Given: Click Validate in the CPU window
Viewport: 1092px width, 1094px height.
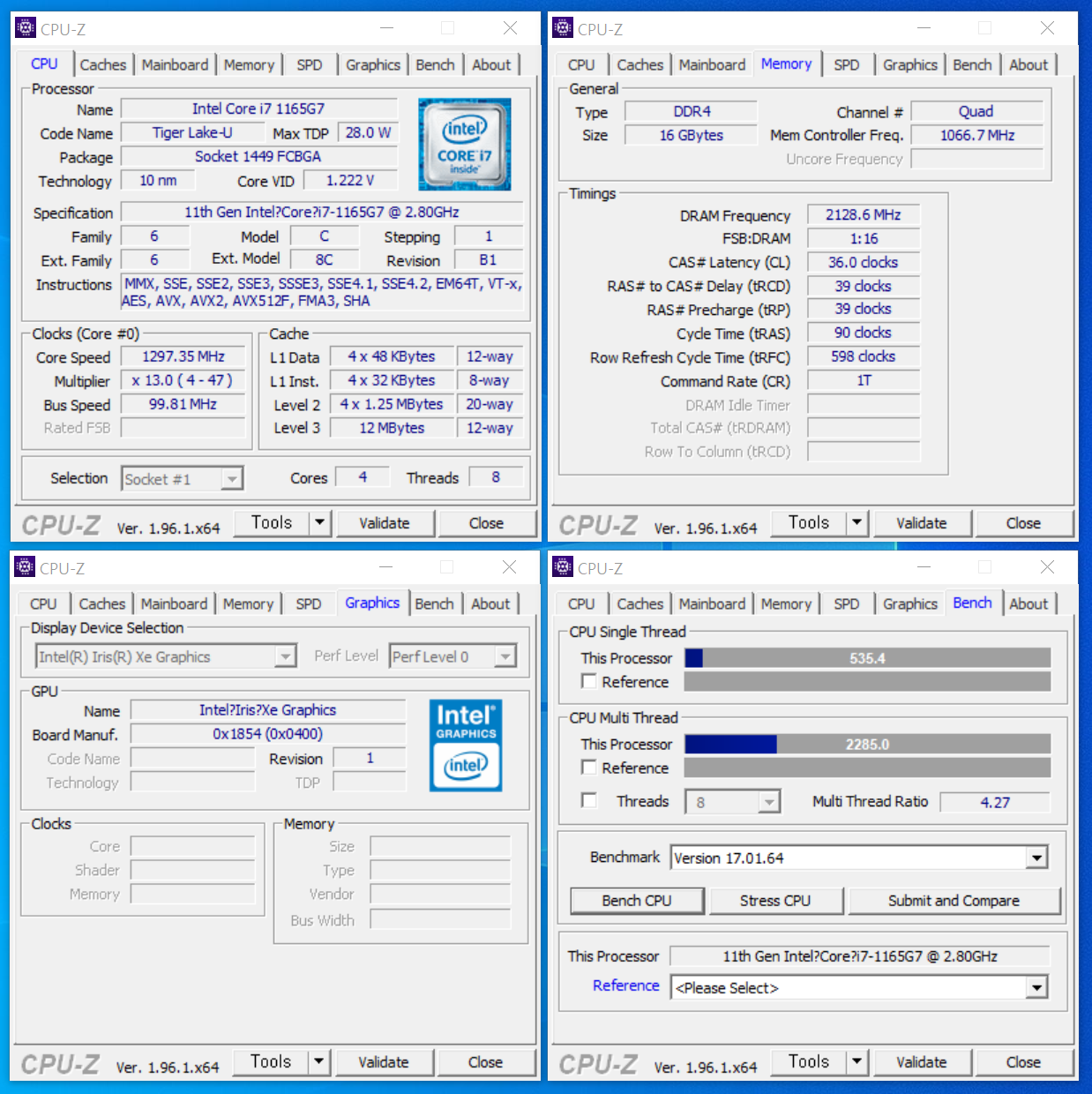Looking at the screenshot, I should coord(385,523).
